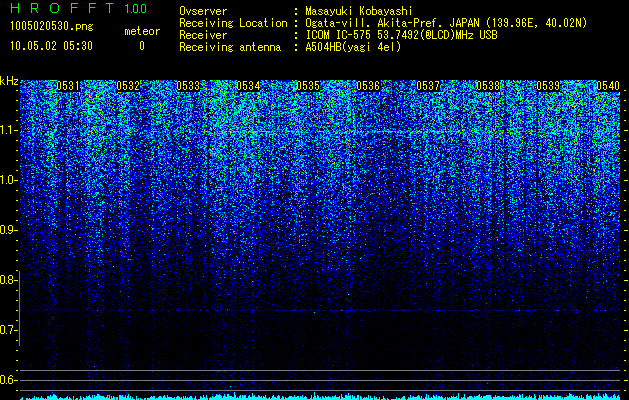Click the observer name Masayuki Kobayashi
Image resolution: width=629 pixels, height=400 pixels.
[359, 11]
